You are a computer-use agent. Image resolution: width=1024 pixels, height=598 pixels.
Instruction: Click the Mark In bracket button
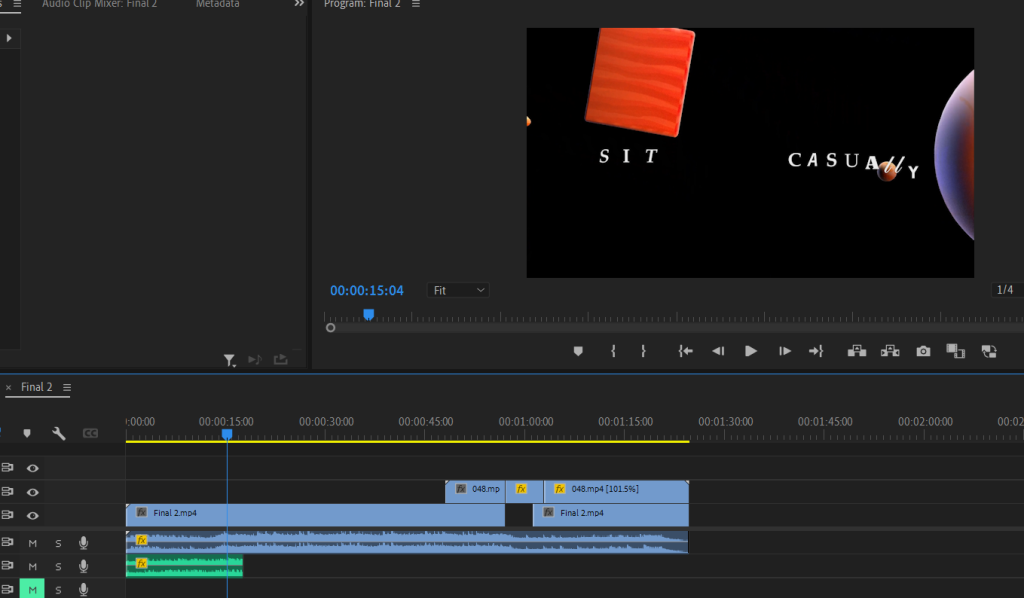(613, 351)
